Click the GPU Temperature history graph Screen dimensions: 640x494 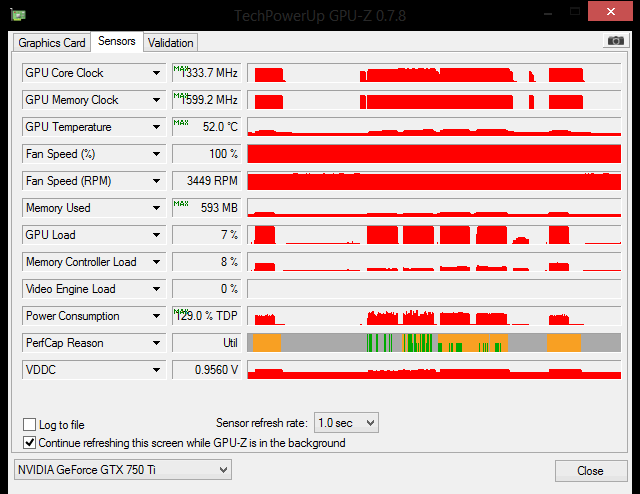[x=434, y=127]
